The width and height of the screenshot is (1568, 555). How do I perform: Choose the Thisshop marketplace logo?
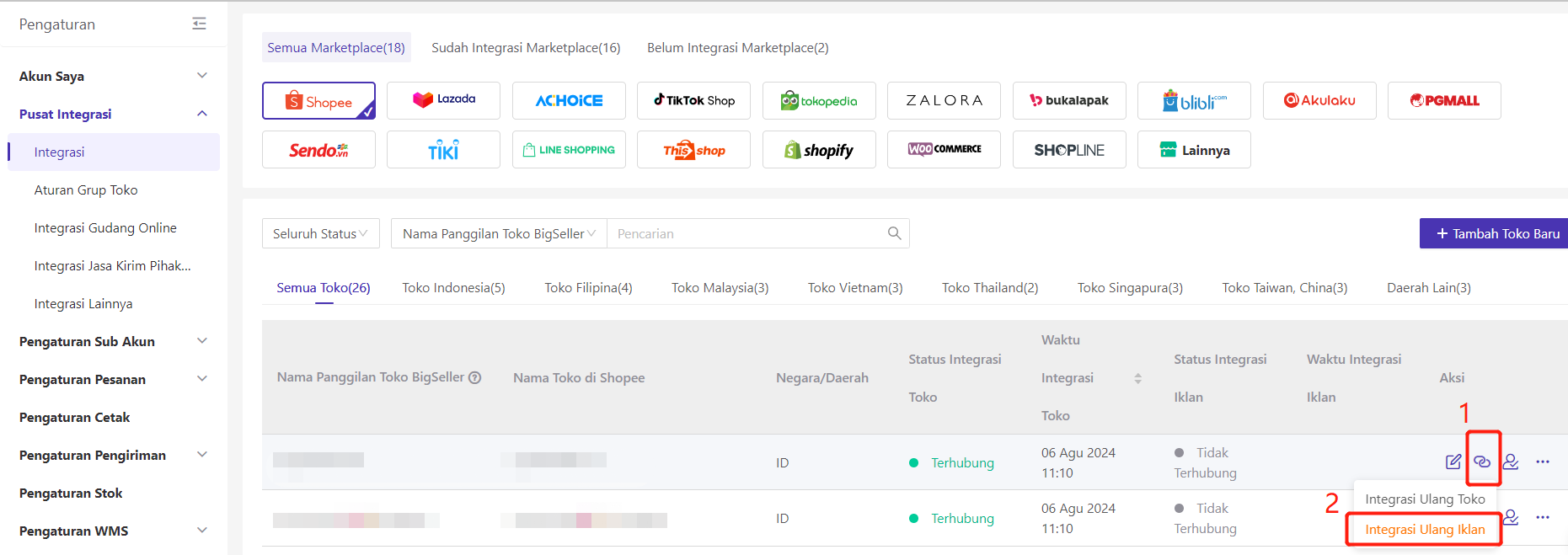click(693, 150)
